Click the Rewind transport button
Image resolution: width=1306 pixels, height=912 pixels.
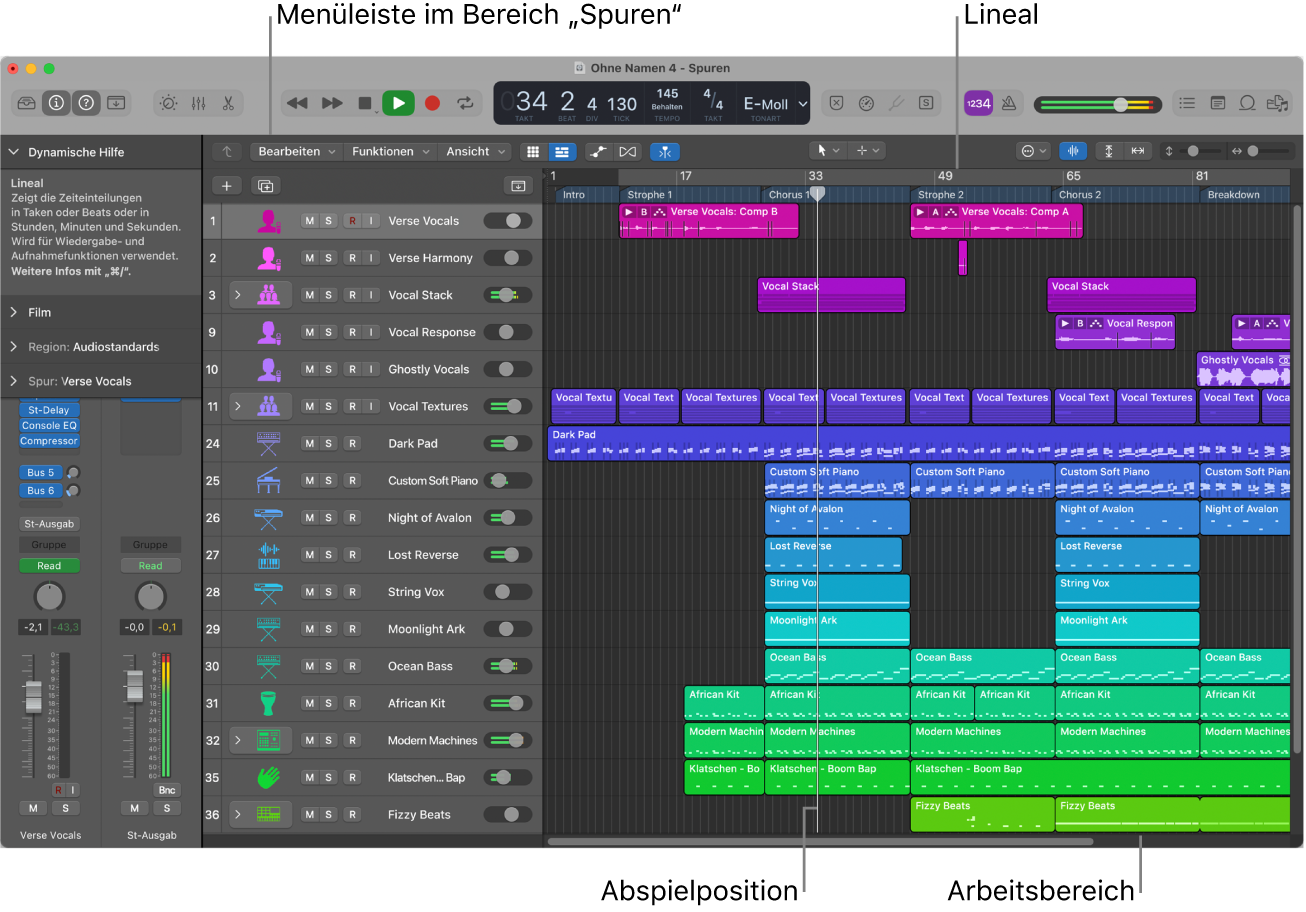coord(297,103)
